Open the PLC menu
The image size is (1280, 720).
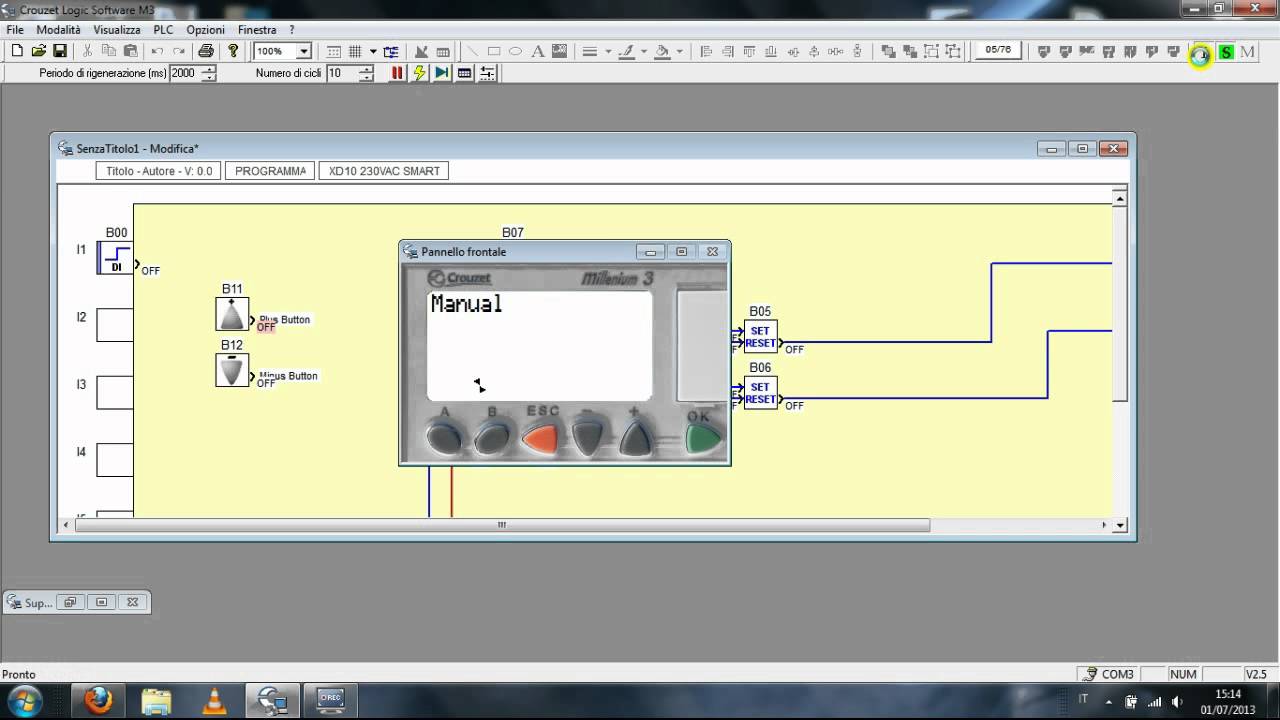(x=163, y=30)
